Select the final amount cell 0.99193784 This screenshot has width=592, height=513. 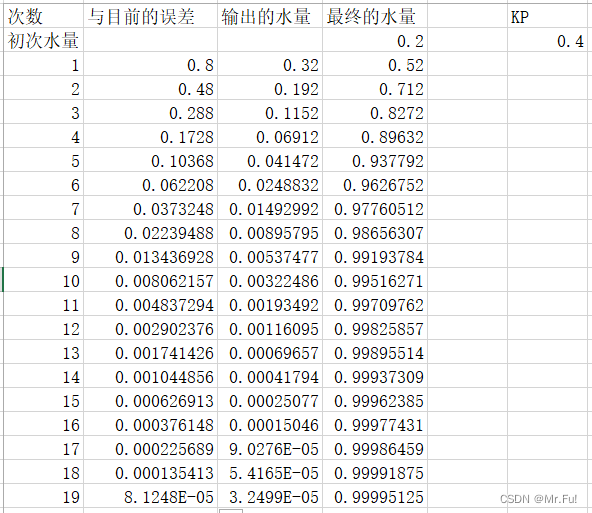coord(375,256)
